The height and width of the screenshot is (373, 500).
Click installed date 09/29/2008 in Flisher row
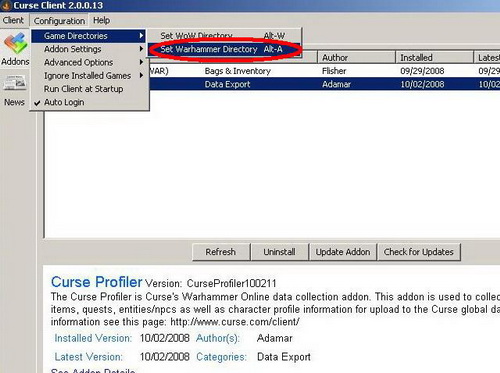click(422, 71)
